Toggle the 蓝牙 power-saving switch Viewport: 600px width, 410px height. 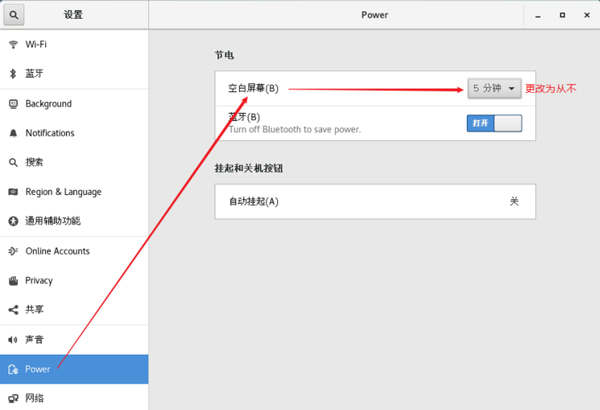494,123
